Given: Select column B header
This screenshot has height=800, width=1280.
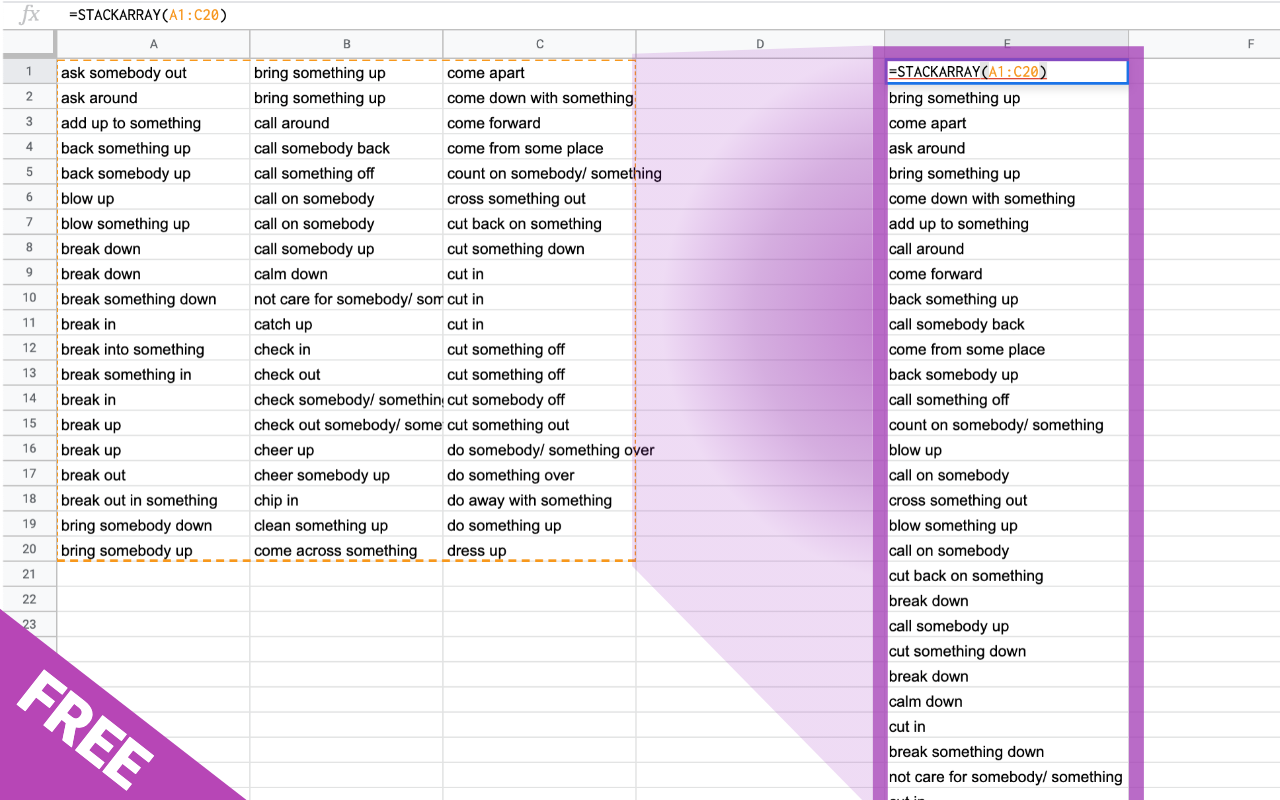Looking at the screenshot, I should [x=346, y=44].
